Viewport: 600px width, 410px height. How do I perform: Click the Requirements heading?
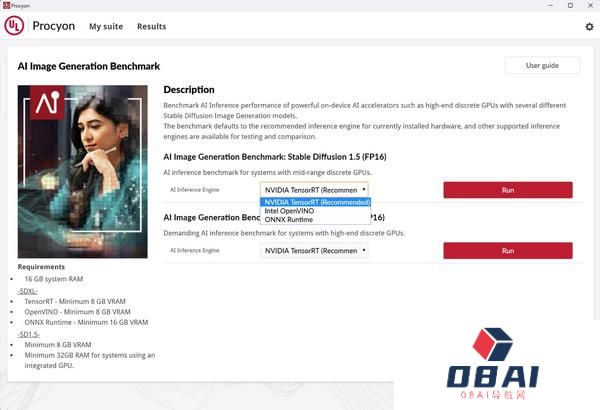[x=41, y=267]
